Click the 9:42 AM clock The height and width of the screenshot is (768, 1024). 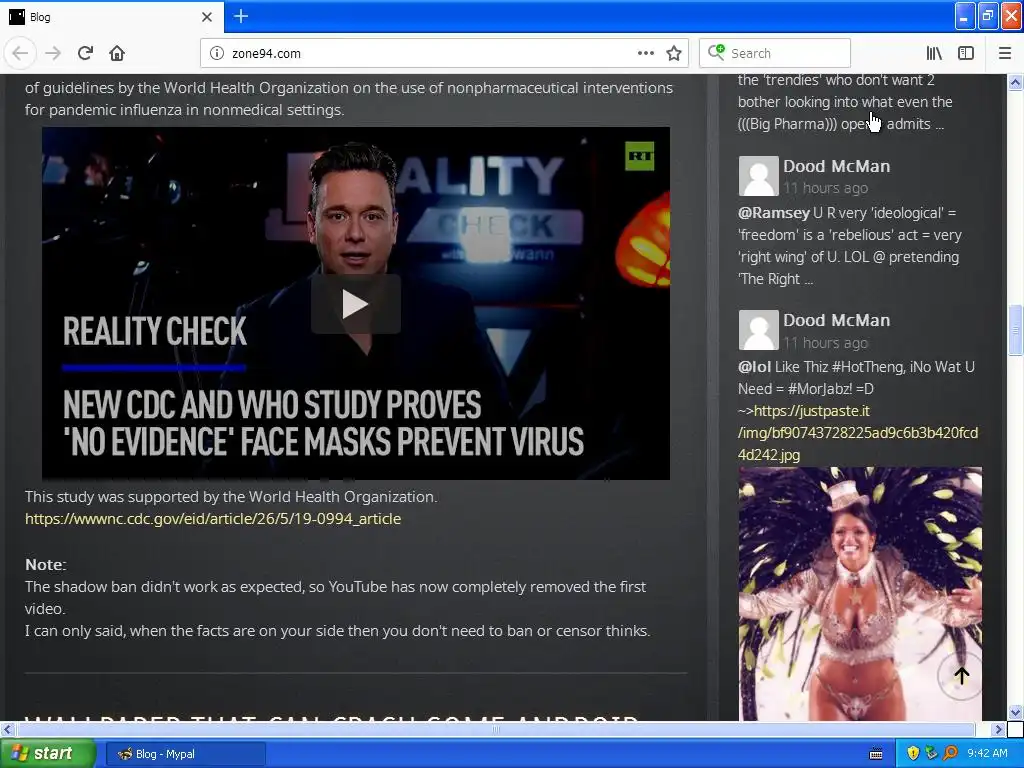click(987, 754)
